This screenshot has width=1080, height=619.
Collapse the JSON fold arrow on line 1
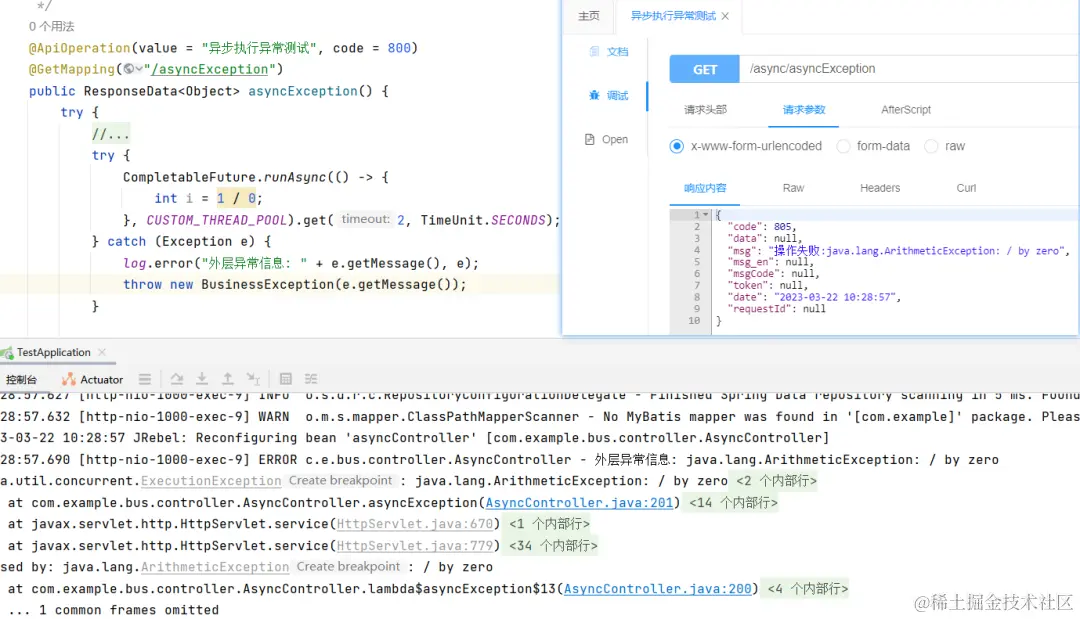(x=705, y=215)
